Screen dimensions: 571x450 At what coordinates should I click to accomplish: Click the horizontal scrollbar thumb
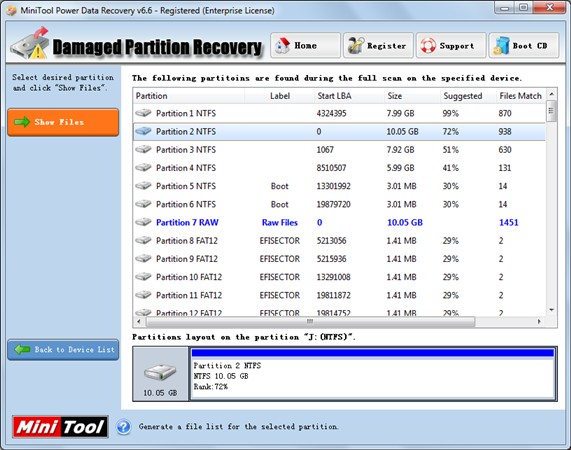[x=310, y=321]
